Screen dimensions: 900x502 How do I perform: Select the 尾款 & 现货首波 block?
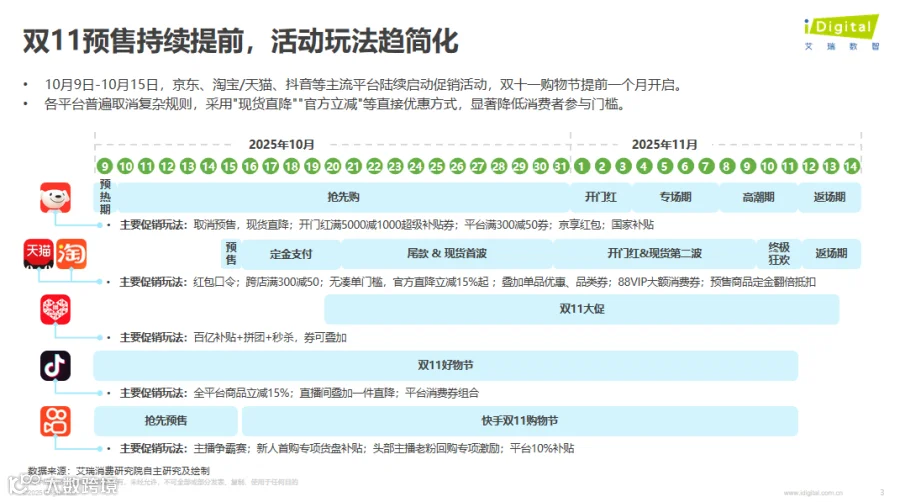[447, 254]
